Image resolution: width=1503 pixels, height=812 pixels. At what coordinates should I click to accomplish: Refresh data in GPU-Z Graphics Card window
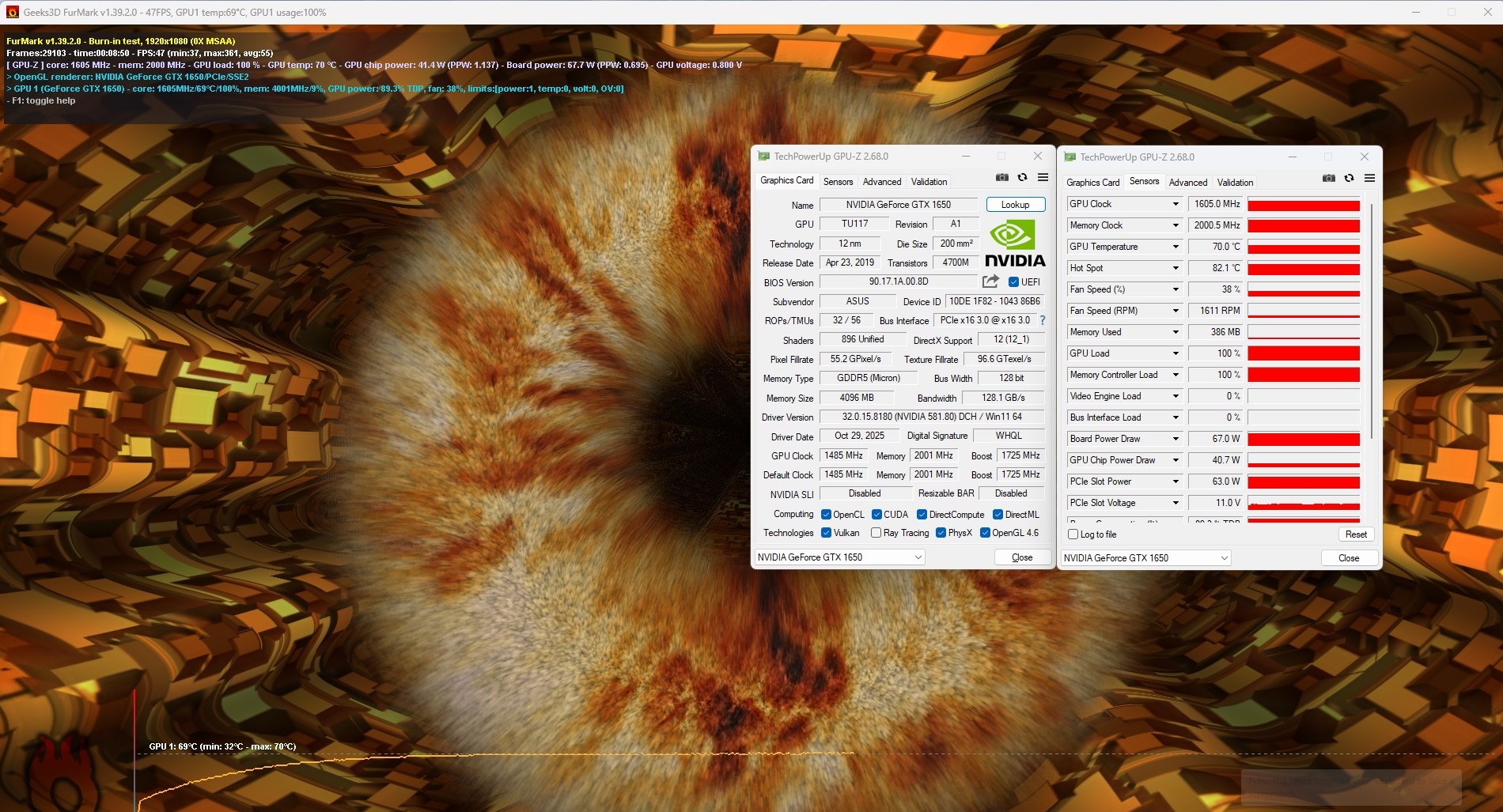[x=1023, y=178]
